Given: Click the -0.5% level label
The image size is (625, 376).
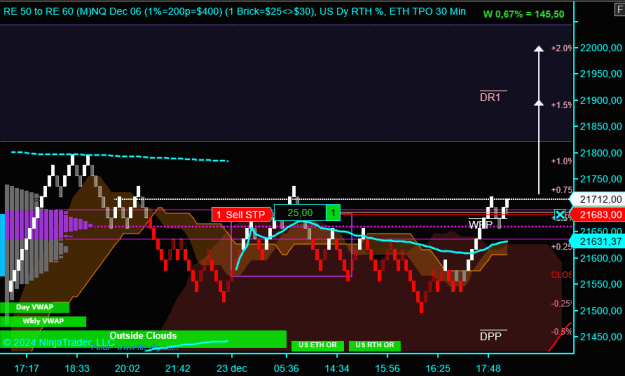Looking at the screenshot, I should click(562, 332).
